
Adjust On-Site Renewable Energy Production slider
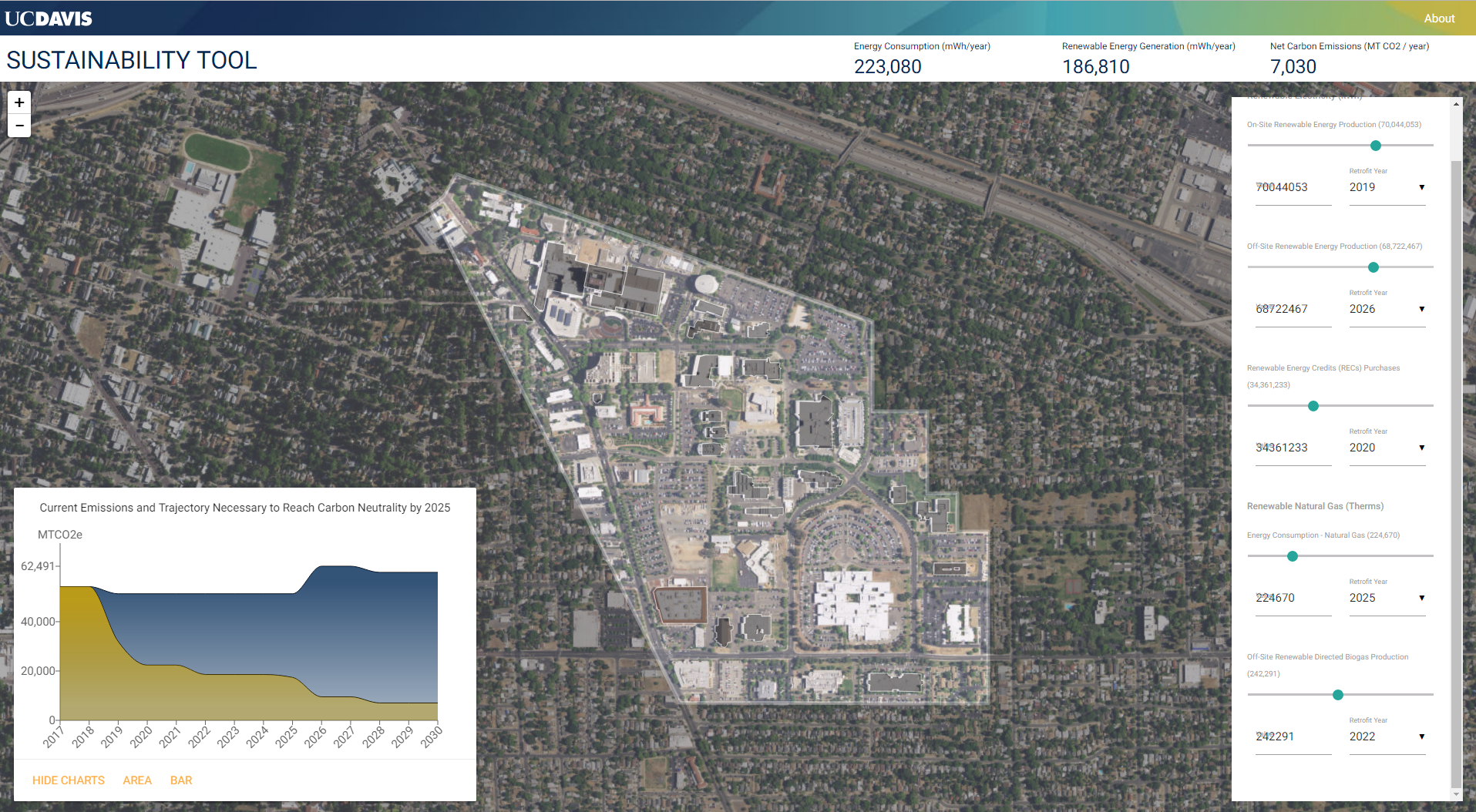pyautogui.click(x=1375, y=146)
